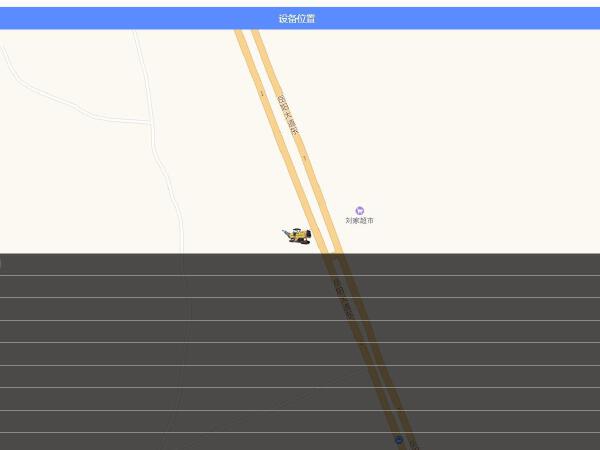Tap the blue POI icon on the dimmed highway
Screen dimensions: 600x450
tap(399, 440)
